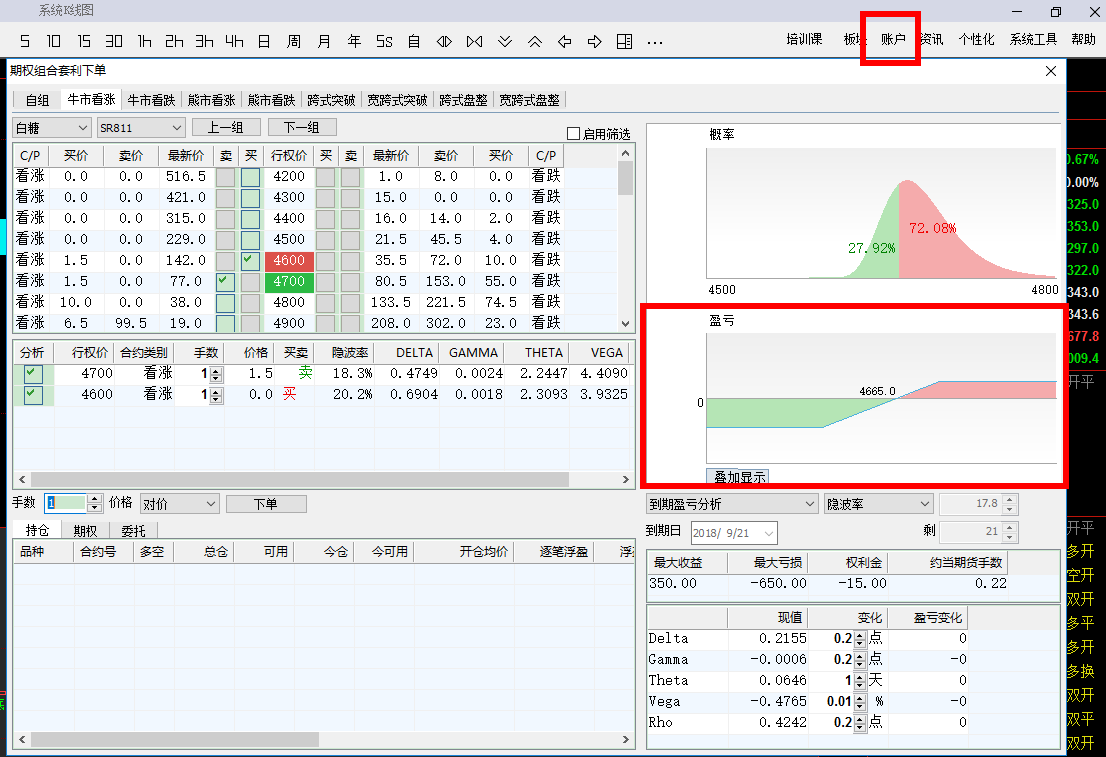The height and width of the screenshot is (757, 1106).
Task: Open the toolbar more options ellipsis
Action: pyautogui.click(x=655, y=42)
